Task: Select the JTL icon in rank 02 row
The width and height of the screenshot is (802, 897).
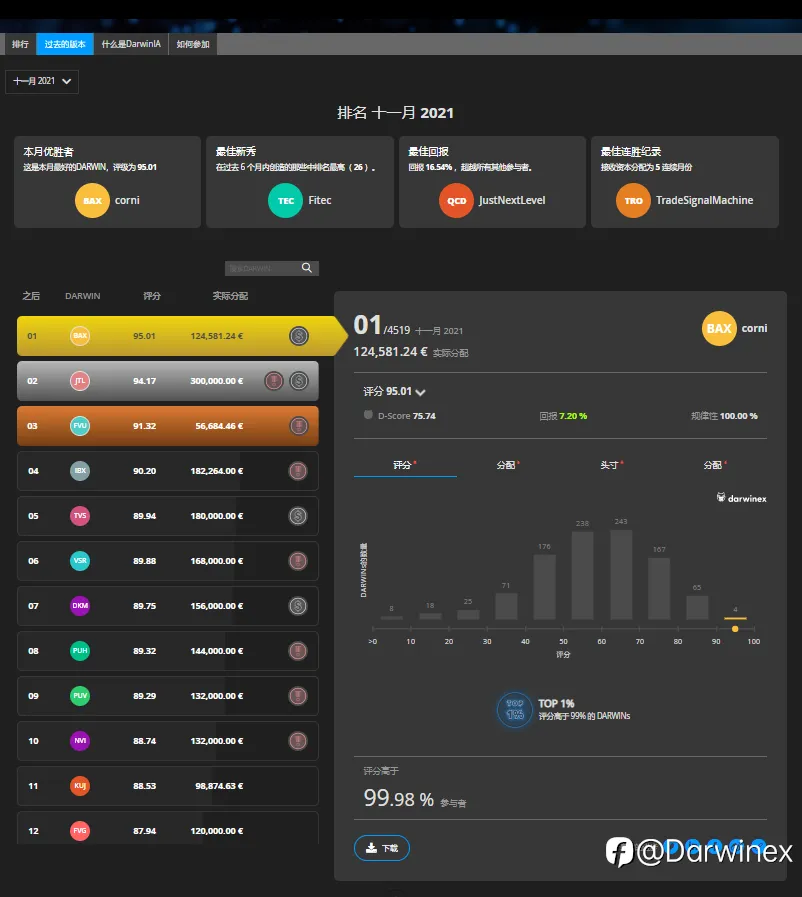Action: (80, 381)
